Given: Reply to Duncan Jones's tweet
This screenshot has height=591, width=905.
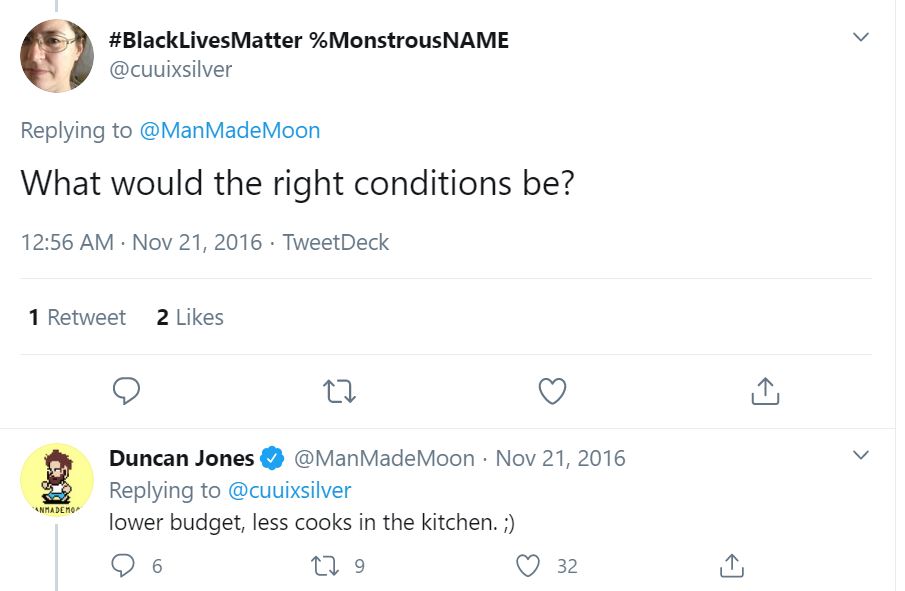Looking at the screenshot, I should [x=124, y=566].
